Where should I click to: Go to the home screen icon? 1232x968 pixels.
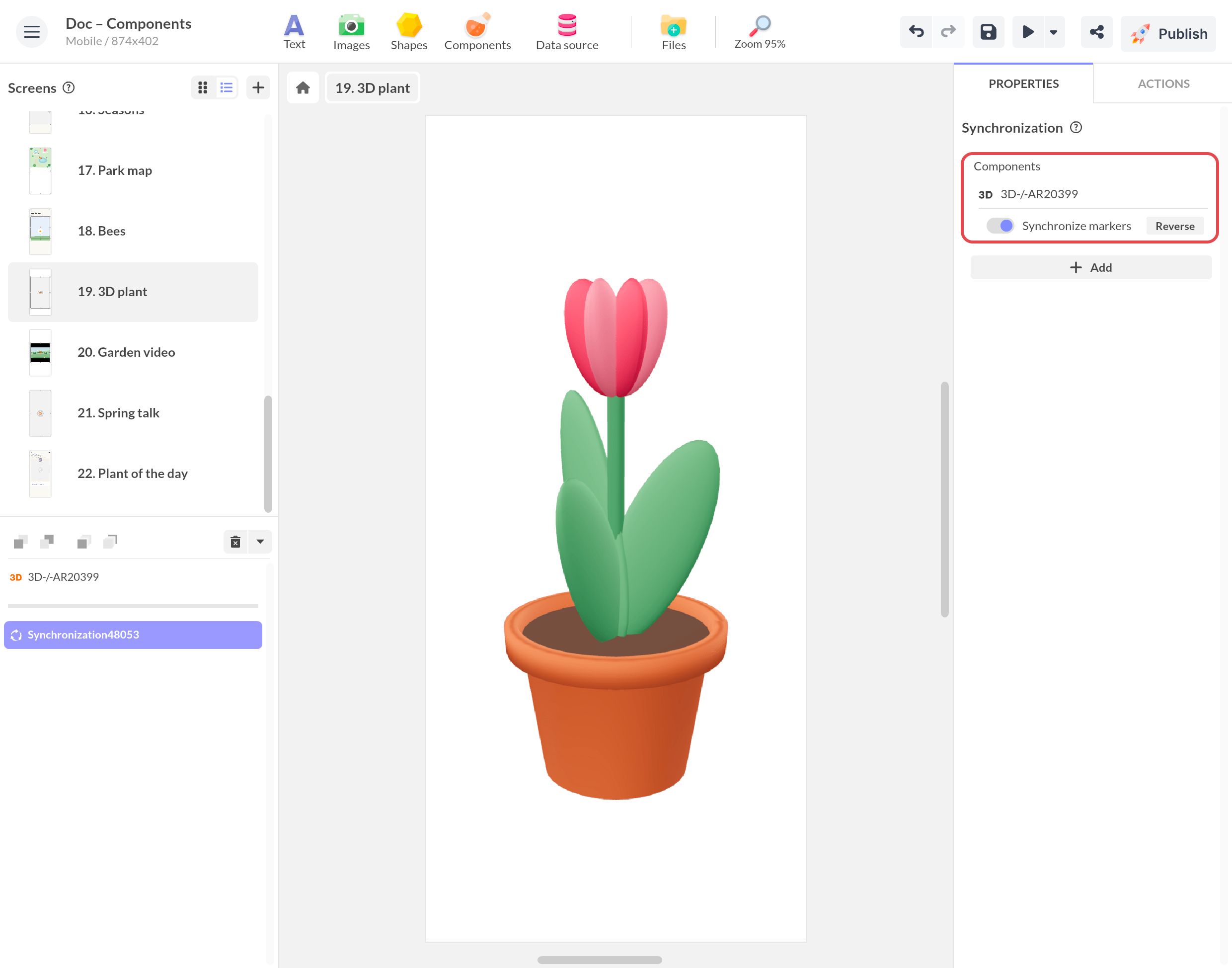click(303, 88)
